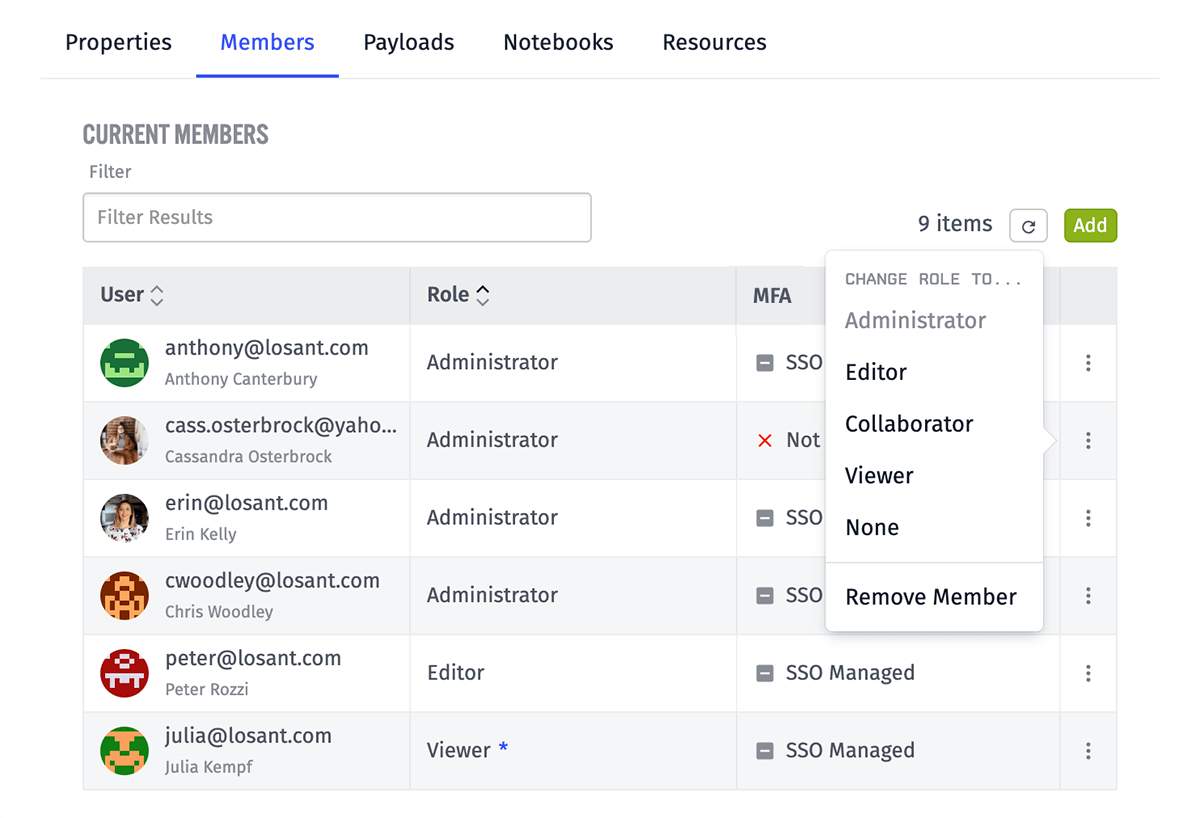Open actions menu for Cassandra Osterbrock
This screenshot has height=818, width=1200.
click(x=1088, y=440)
